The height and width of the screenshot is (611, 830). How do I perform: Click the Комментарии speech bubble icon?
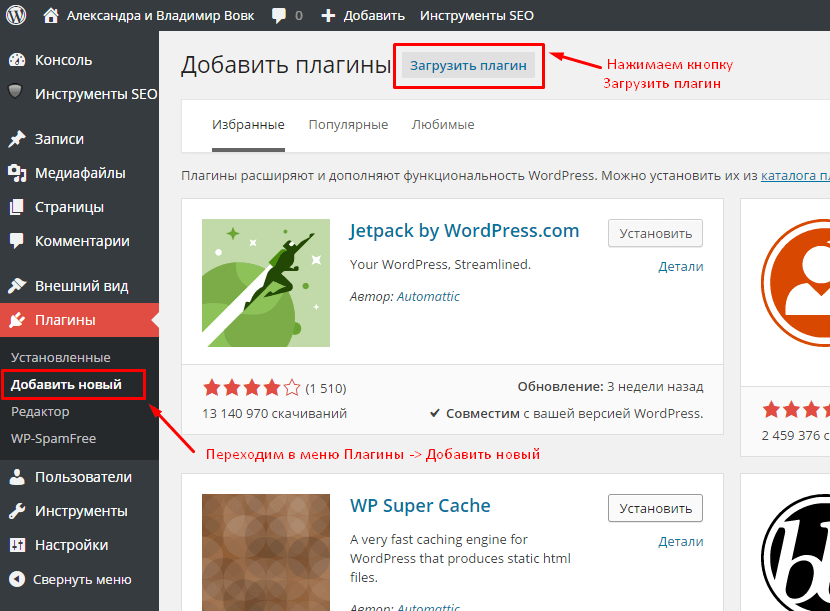pos(16,241)
